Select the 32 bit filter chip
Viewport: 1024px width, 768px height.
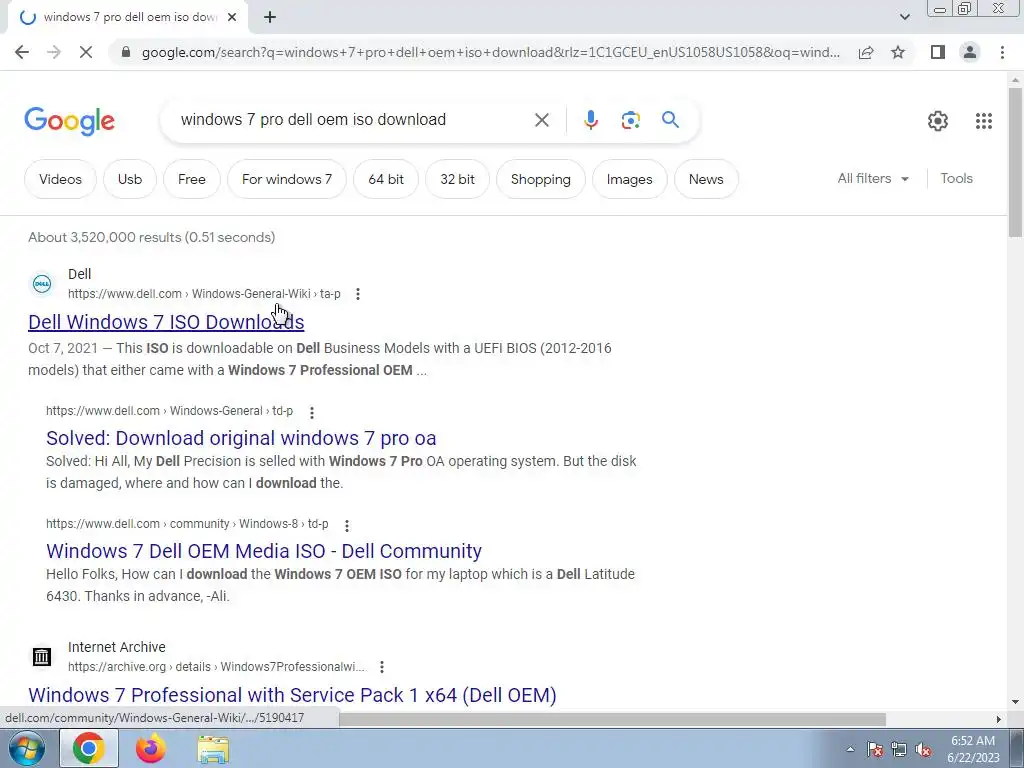click(457, 179)
